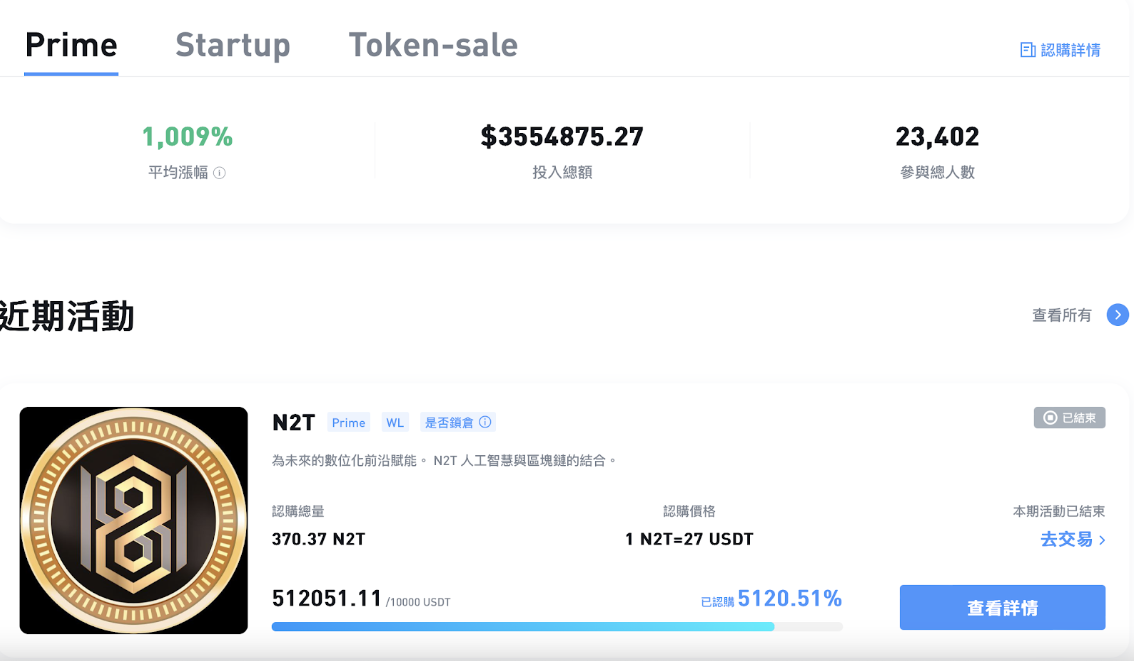Click the Prime tag on N2T
The width and height of the screenshot is (1138, 664).
pyautogui.click(x=348, y=423)
